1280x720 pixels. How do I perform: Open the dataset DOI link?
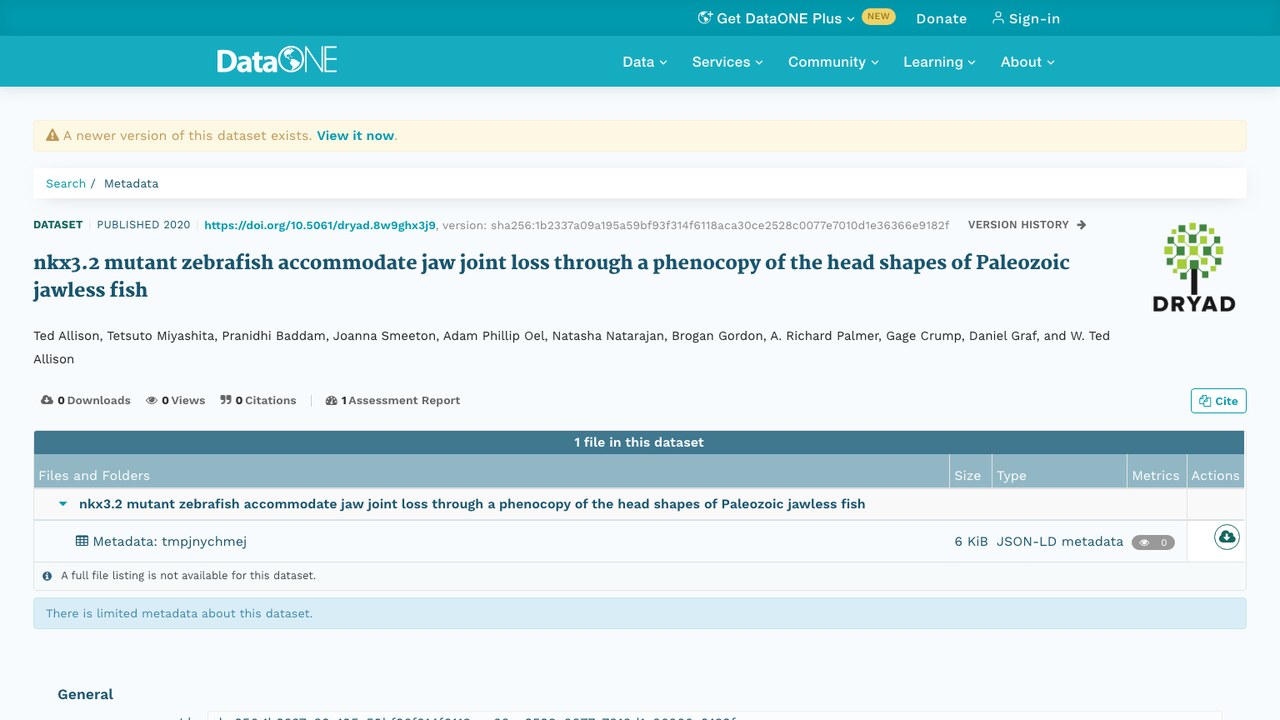point(320,225)
